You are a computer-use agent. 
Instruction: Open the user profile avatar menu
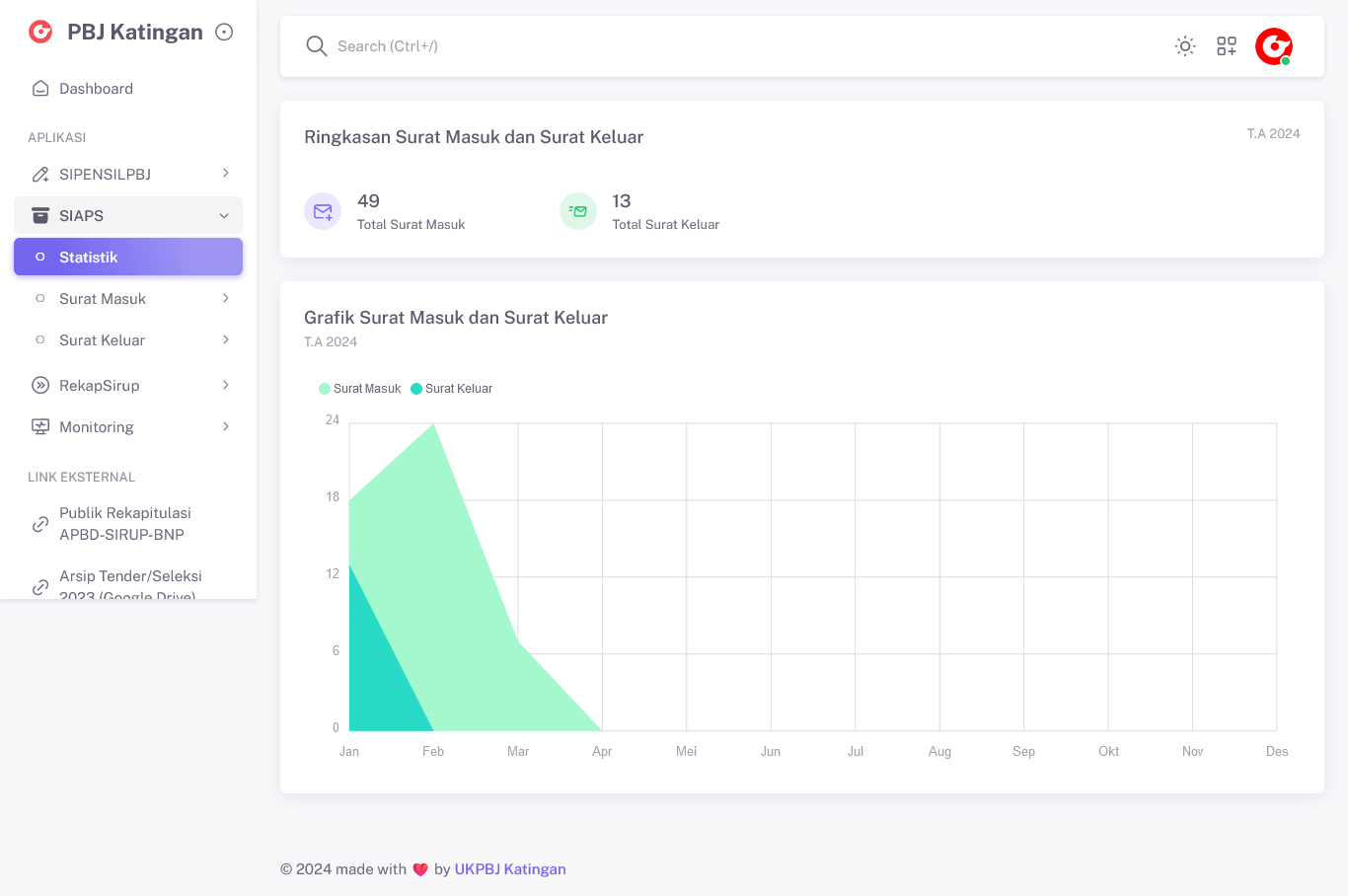click(1273, 46)
